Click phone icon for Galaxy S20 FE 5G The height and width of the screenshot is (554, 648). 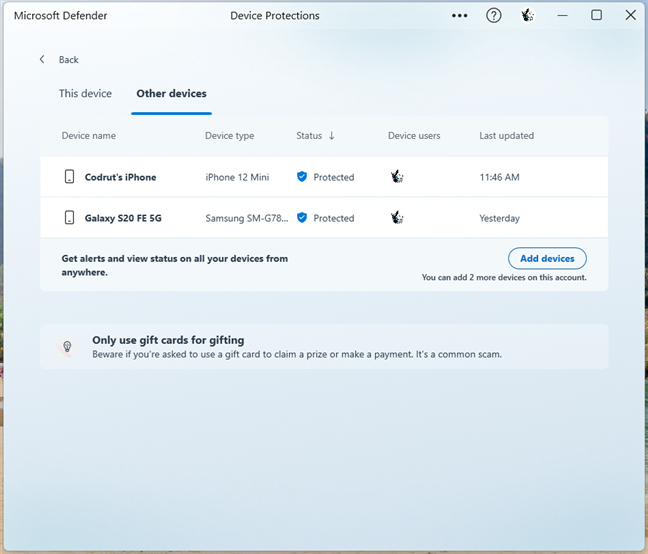click(69, 217)
